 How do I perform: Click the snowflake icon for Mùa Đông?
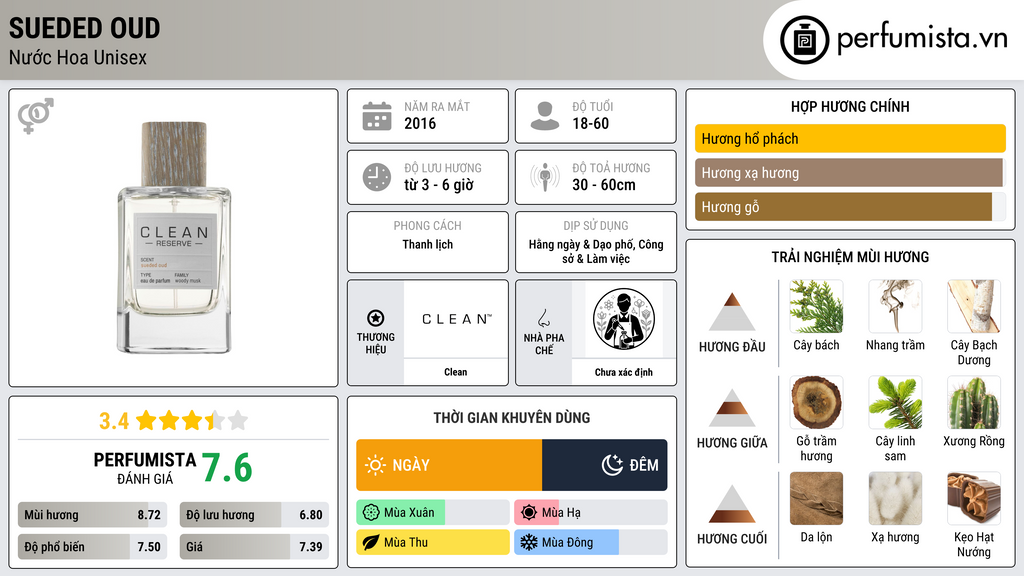[529, 542]
